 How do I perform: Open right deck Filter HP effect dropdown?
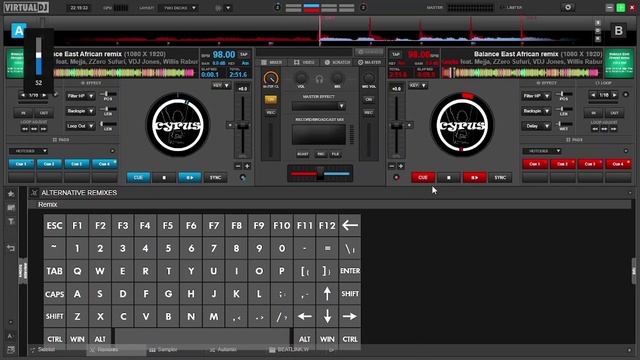[x=536, y=96]
